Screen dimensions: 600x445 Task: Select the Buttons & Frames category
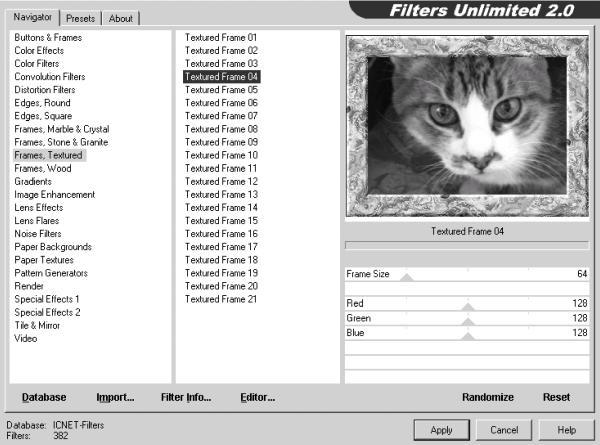click(x=48, y=37)
